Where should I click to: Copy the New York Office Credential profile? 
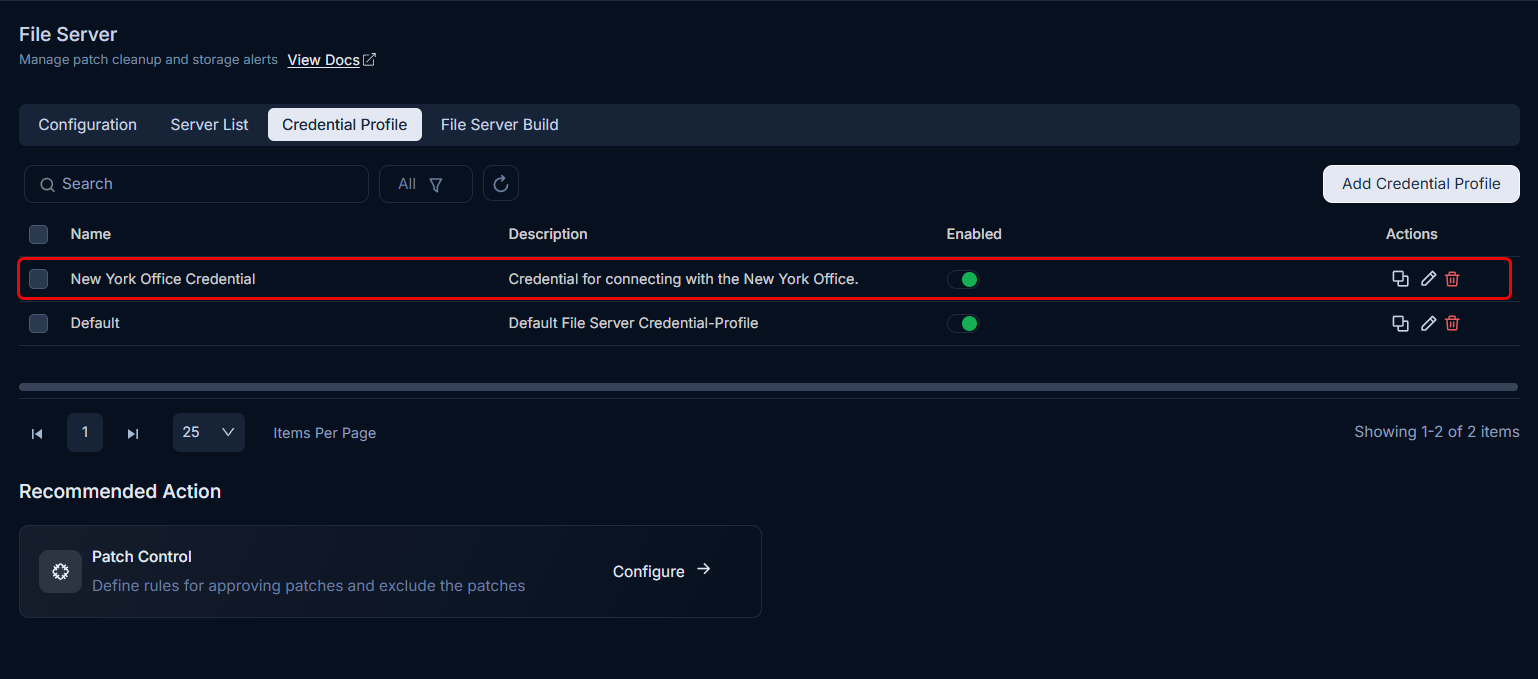(x=1400, y=279)
